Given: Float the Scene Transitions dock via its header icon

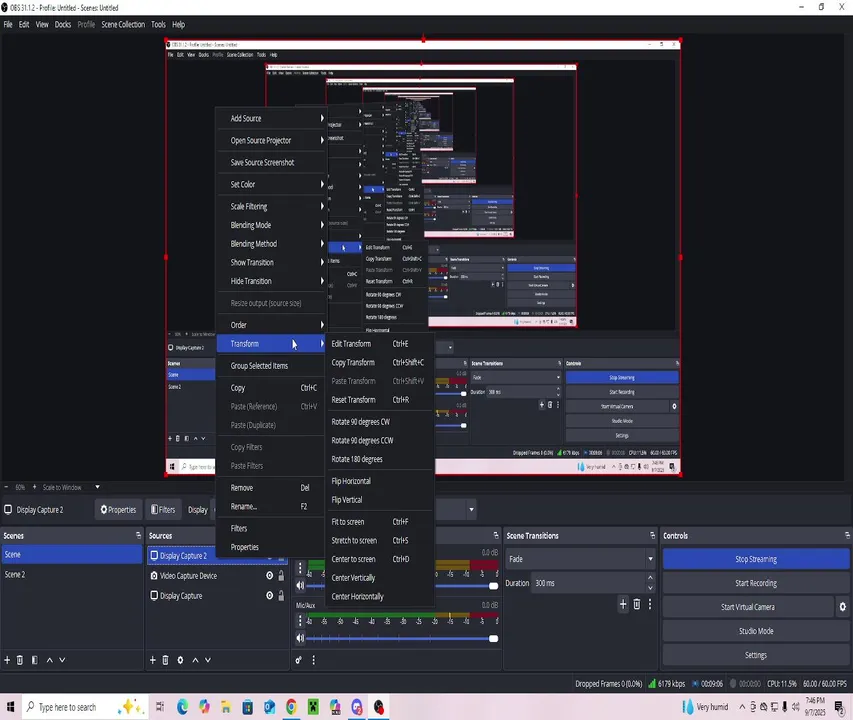Looking at the screenshot, I should coord(652,536).
